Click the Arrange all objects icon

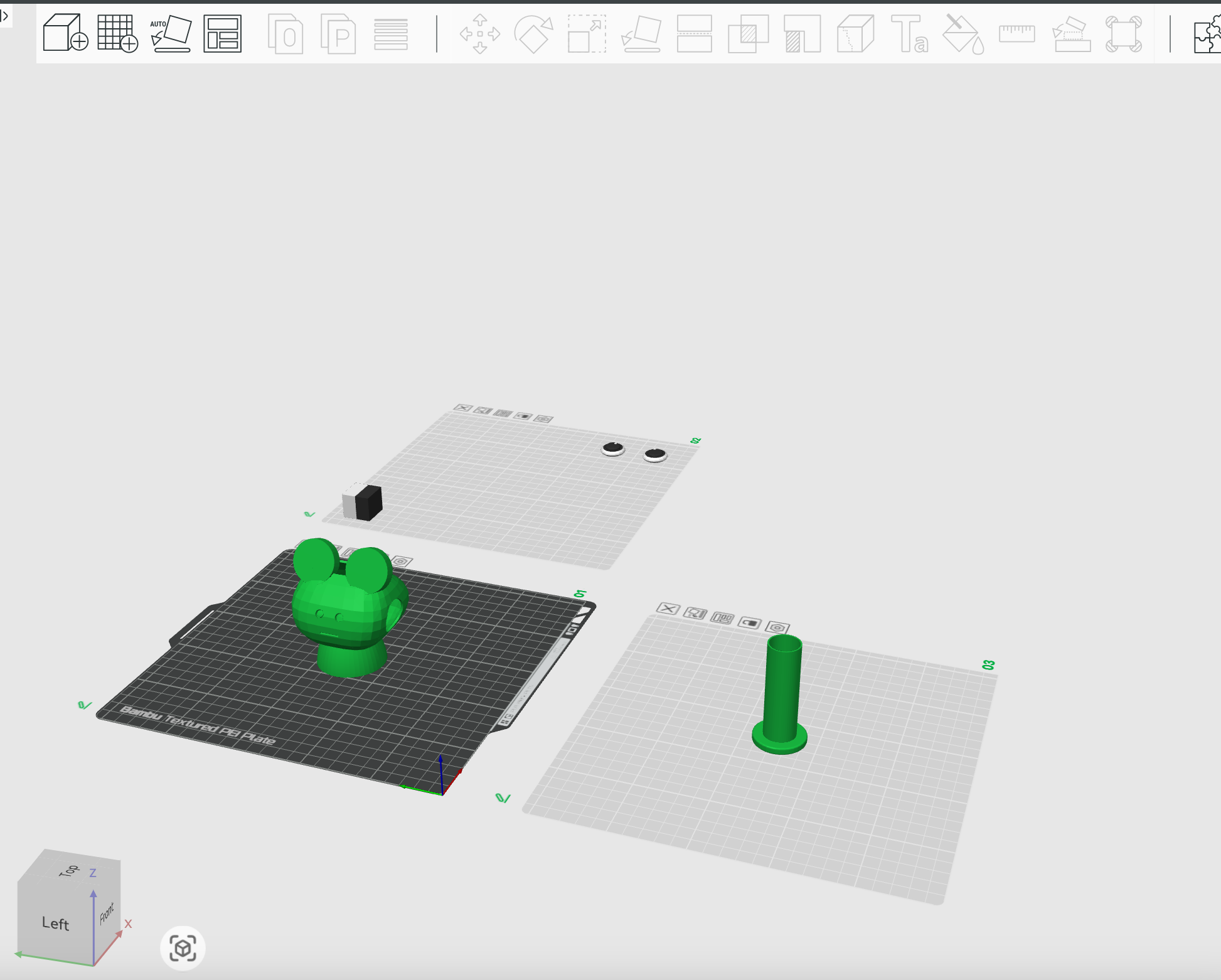[223, 33]
